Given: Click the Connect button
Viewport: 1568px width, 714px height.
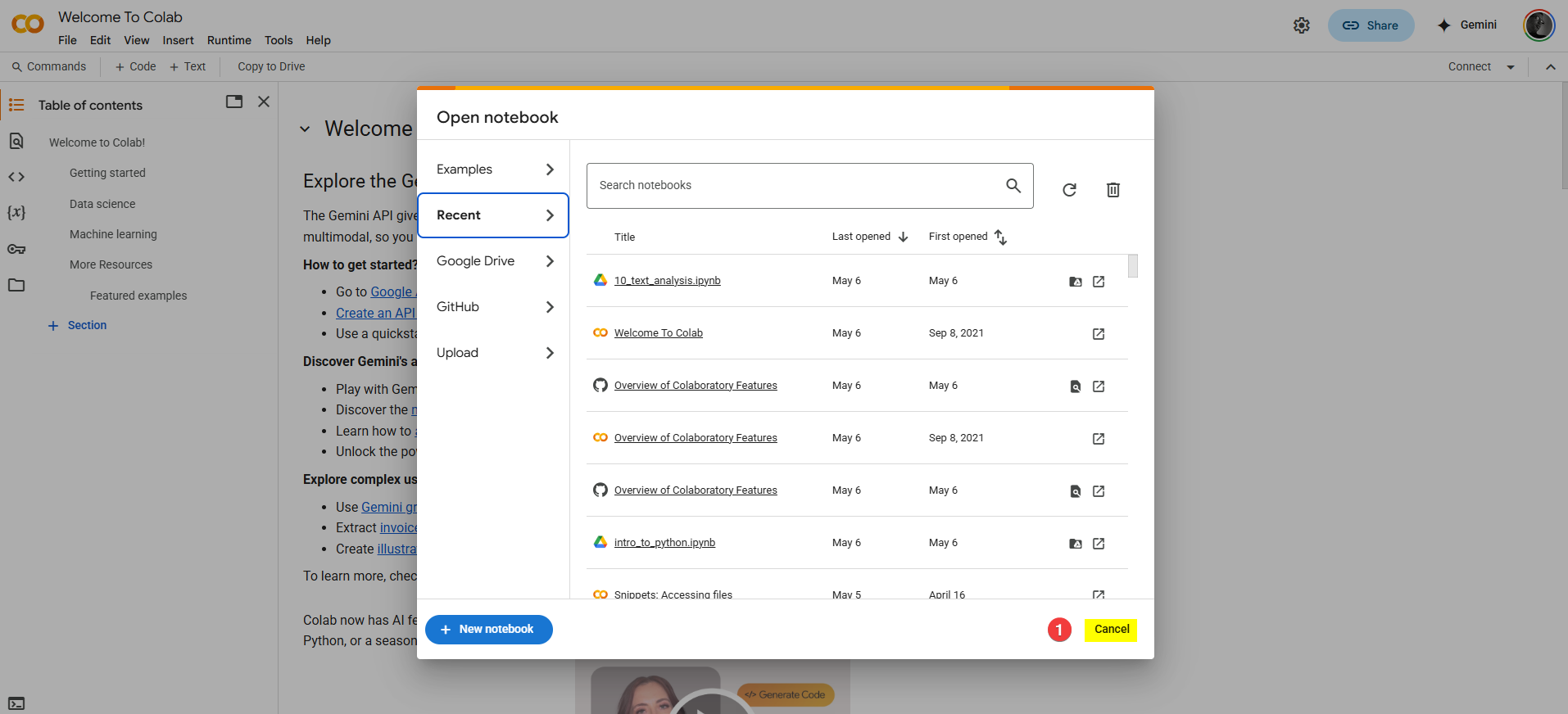Looking at the screenshot, I should tap(1469, 67).
